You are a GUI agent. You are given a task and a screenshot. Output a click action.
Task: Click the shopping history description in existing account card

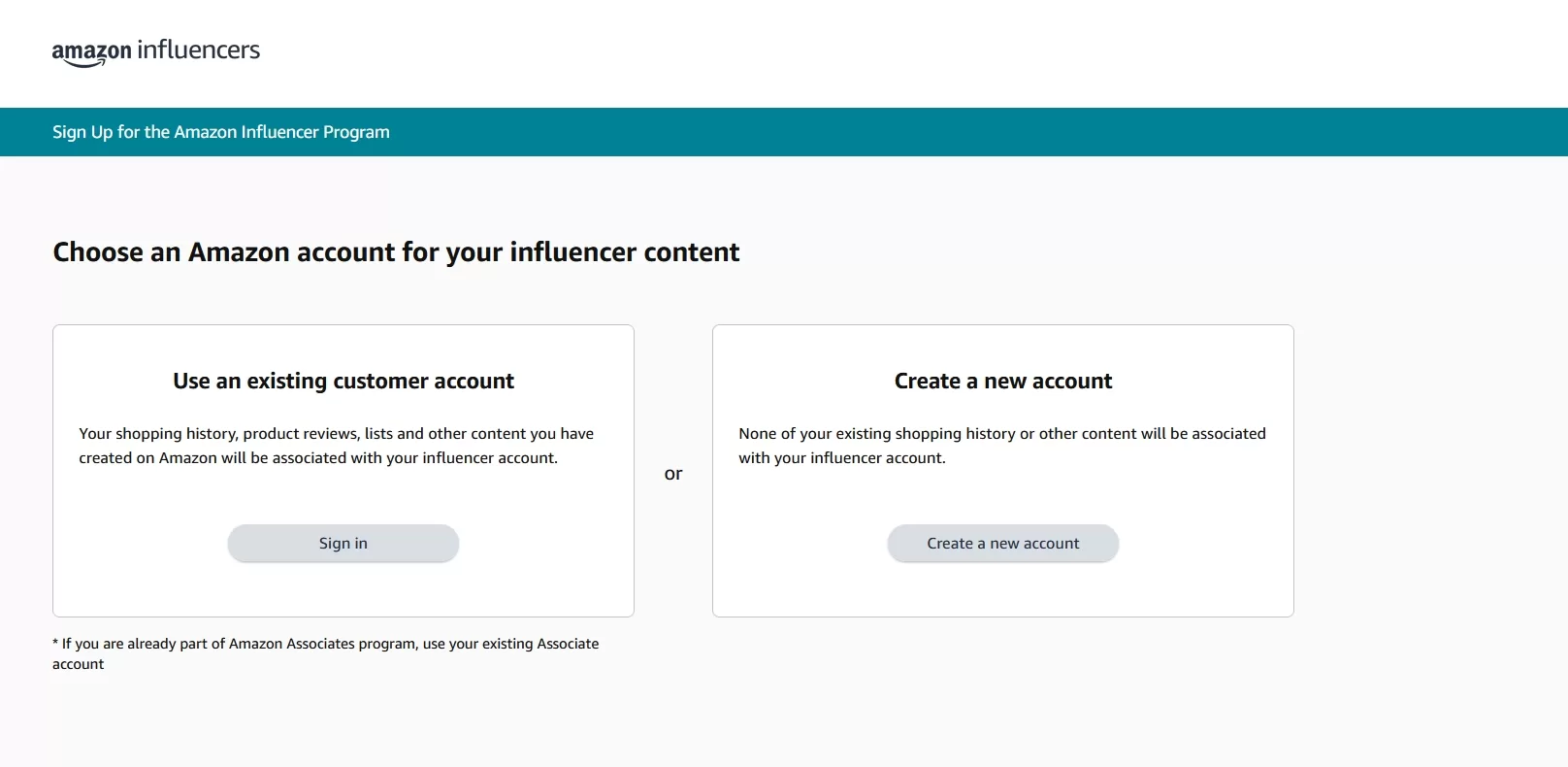pyautogui.click(x=337, y=446)
